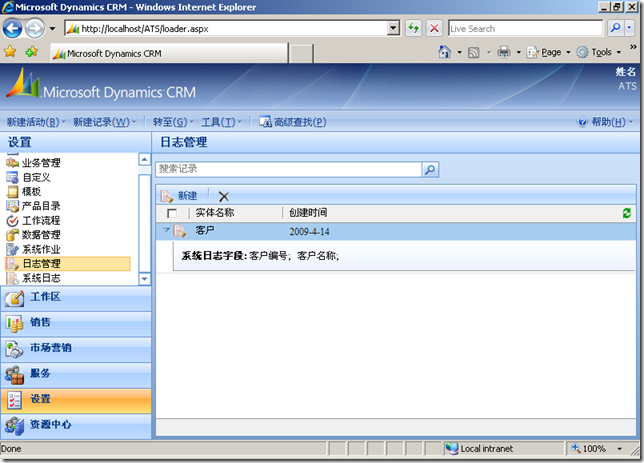644x463 pixels.
Task: Open the 新建活动(B) menu
Action: [x=36, y=122]
